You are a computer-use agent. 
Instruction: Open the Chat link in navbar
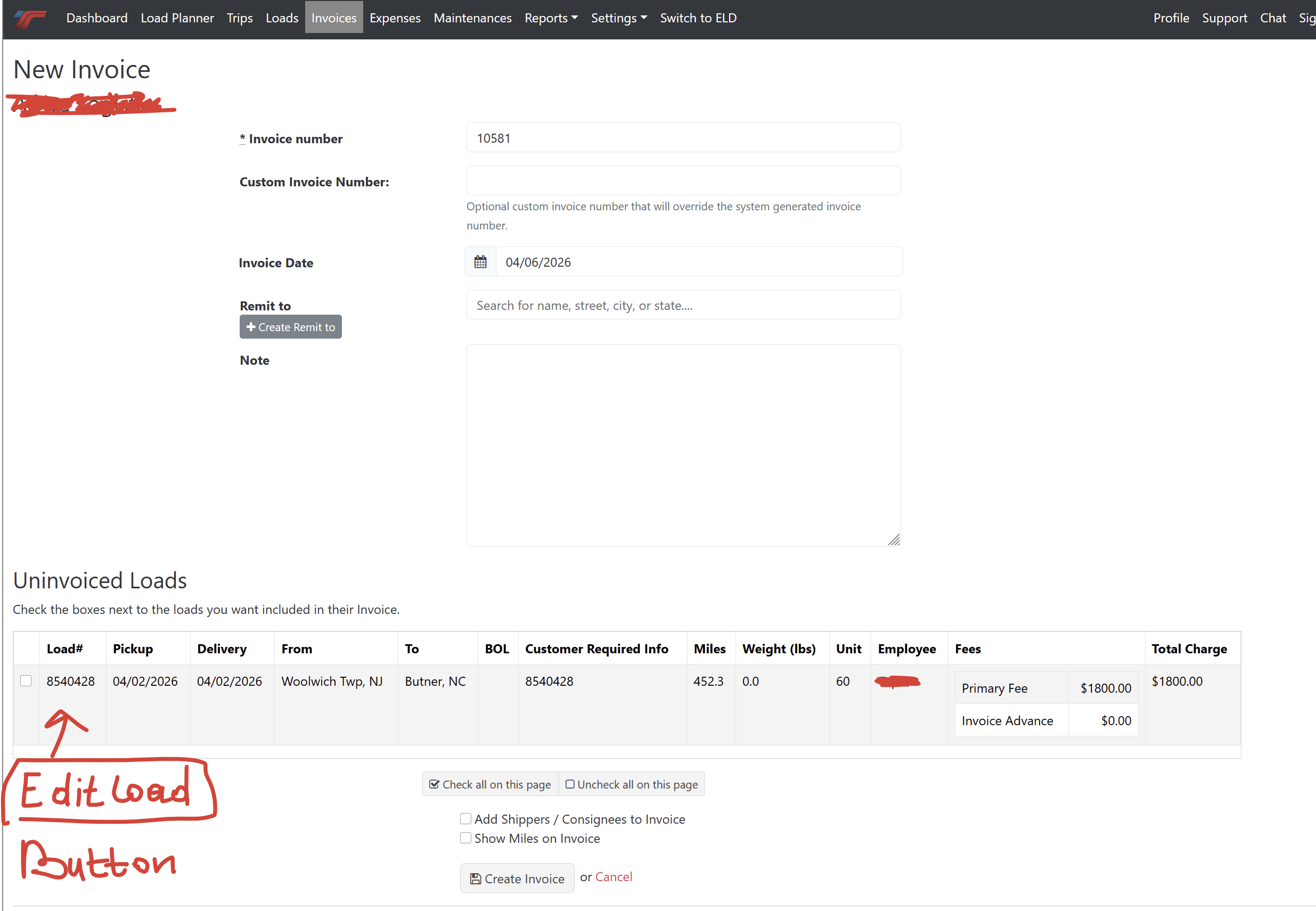[1273, 18]
